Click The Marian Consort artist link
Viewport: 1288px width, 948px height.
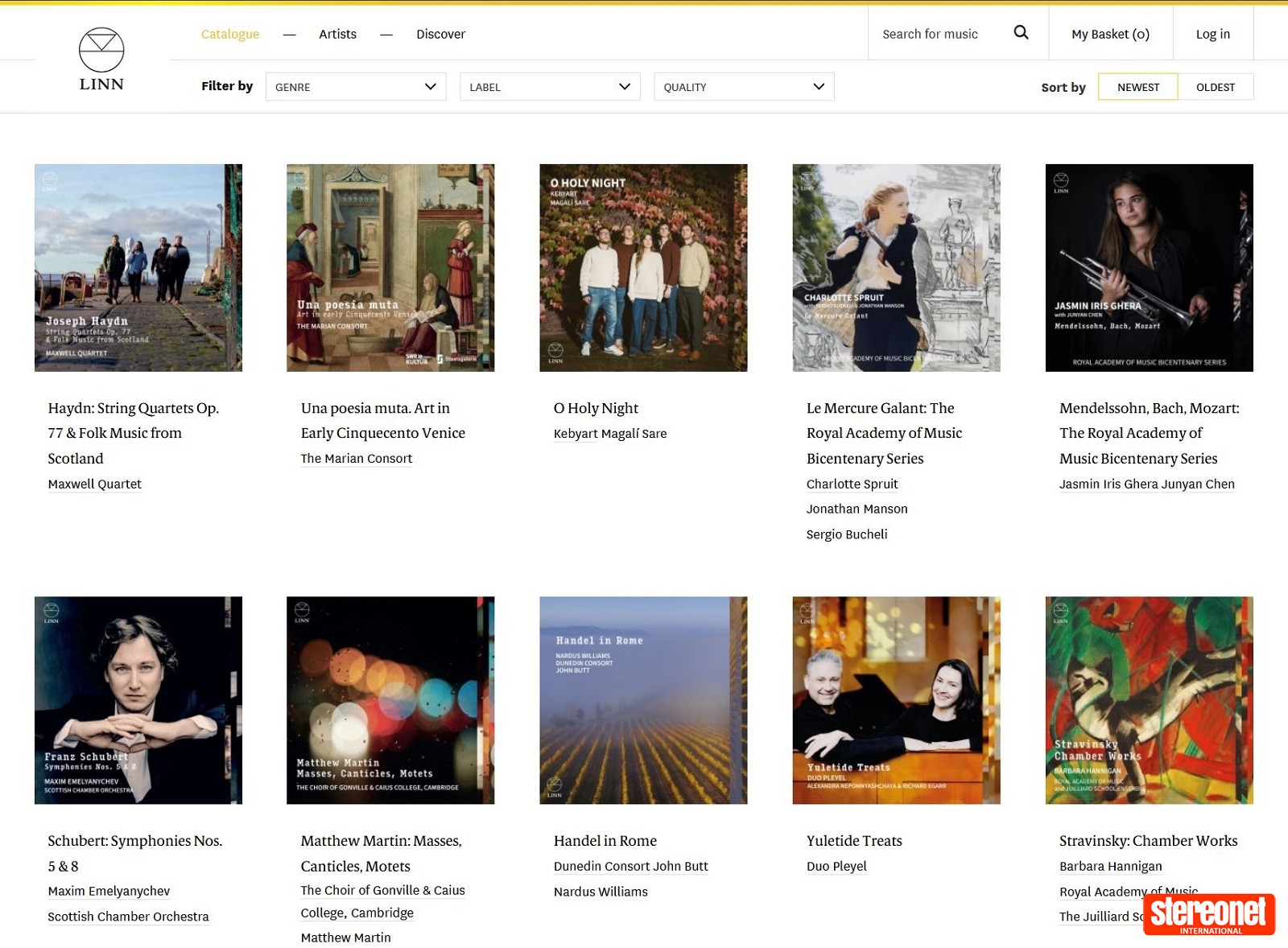coord(356,458)
